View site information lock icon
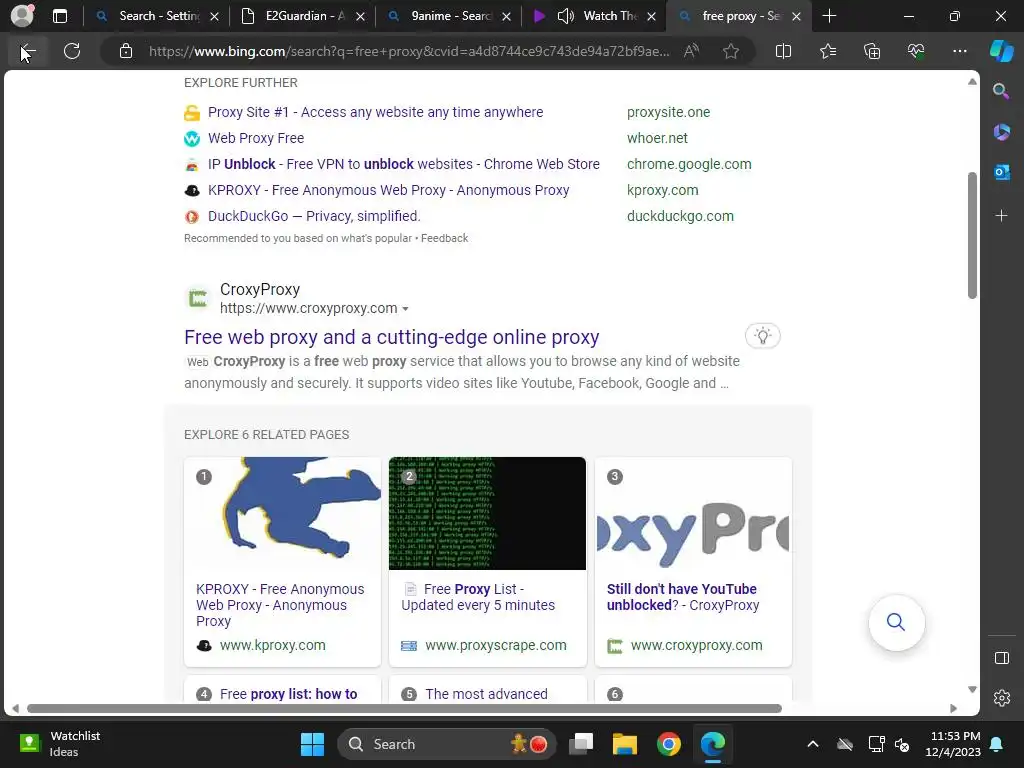This screenshot has width=1024, height=768. tap(126, 51)
